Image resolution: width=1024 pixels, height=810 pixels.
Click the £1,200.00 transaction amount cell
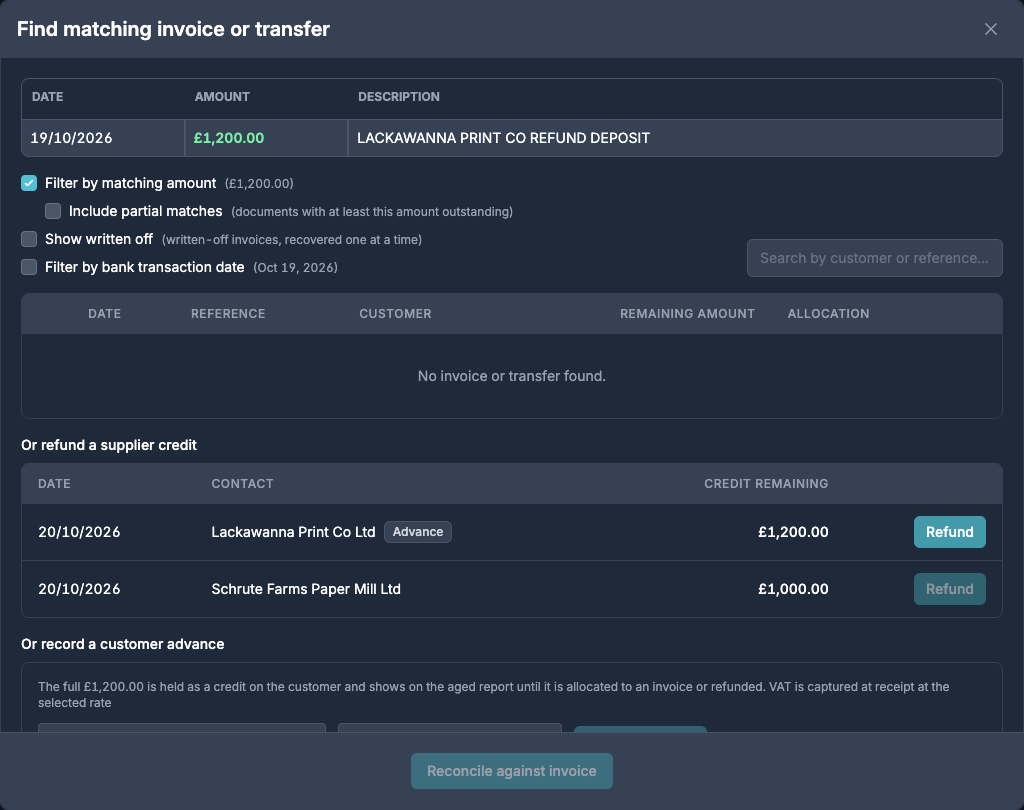(x=266, y=138)
